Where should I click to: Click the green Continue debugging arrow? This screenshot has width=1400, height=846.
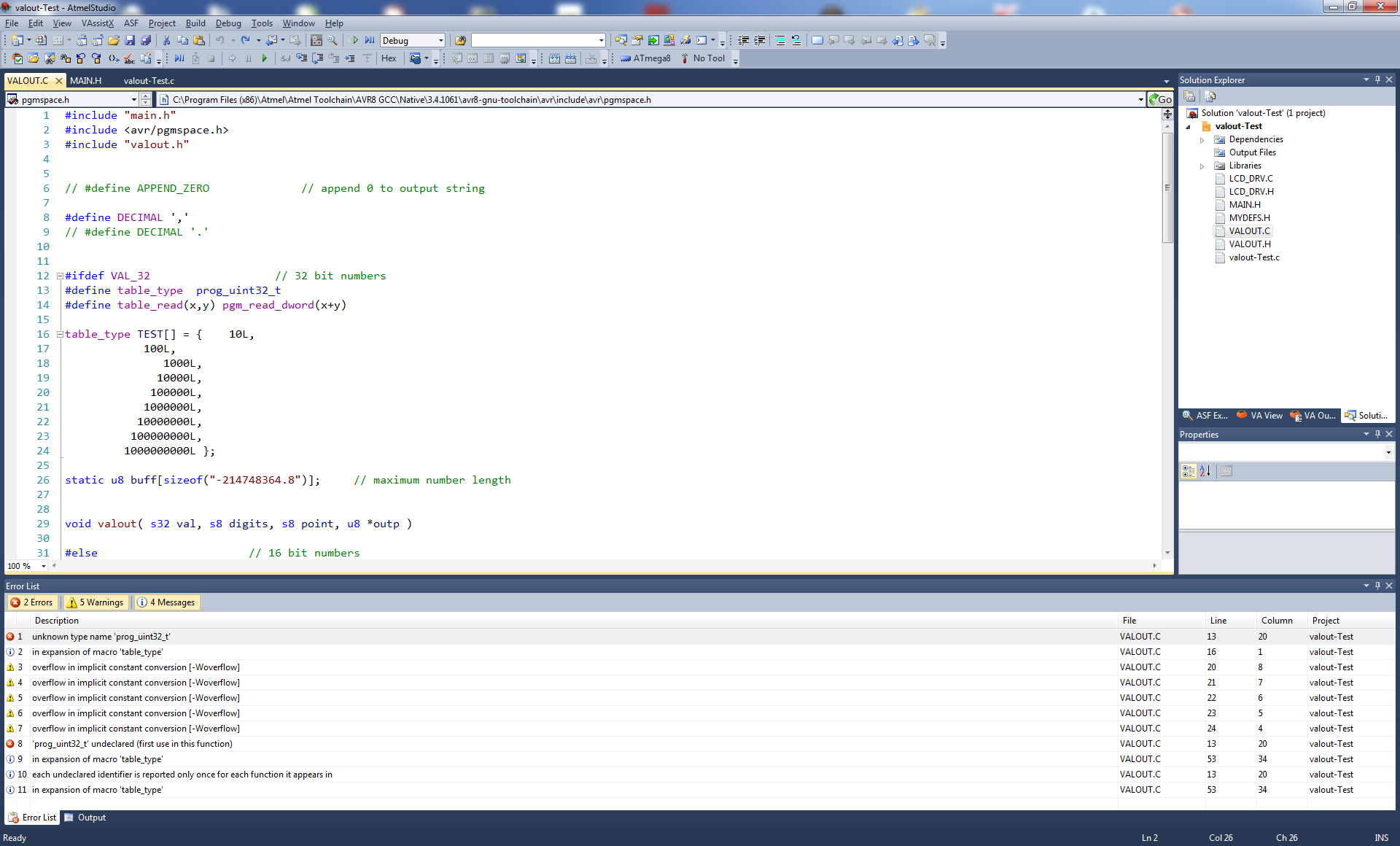point(265,58)
